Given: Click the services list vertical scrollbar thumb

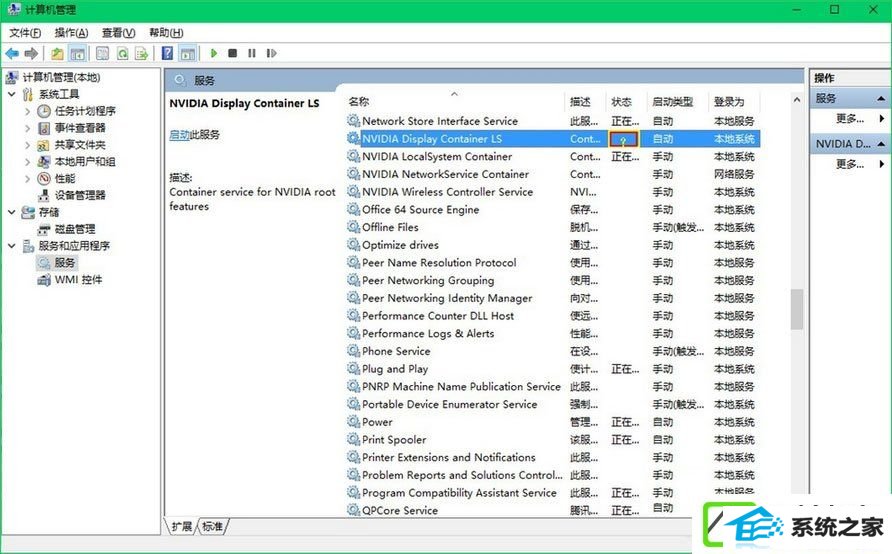Looking at the screenshot, I should pos(796,310).
